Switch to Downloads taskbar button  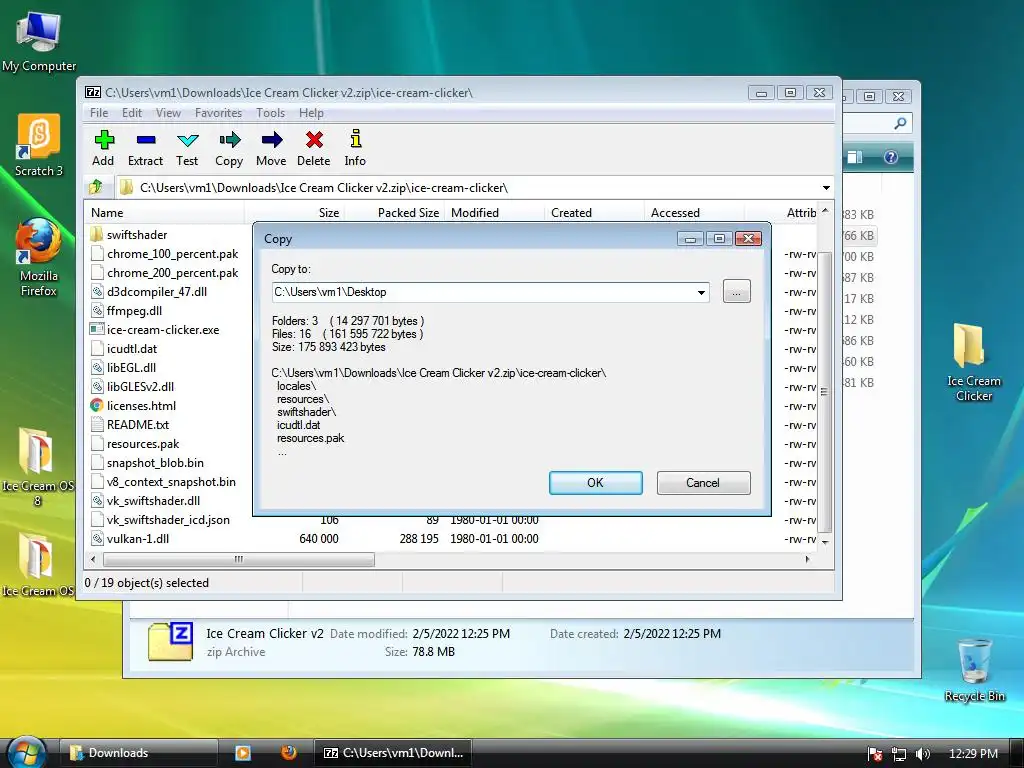point(138,753)
